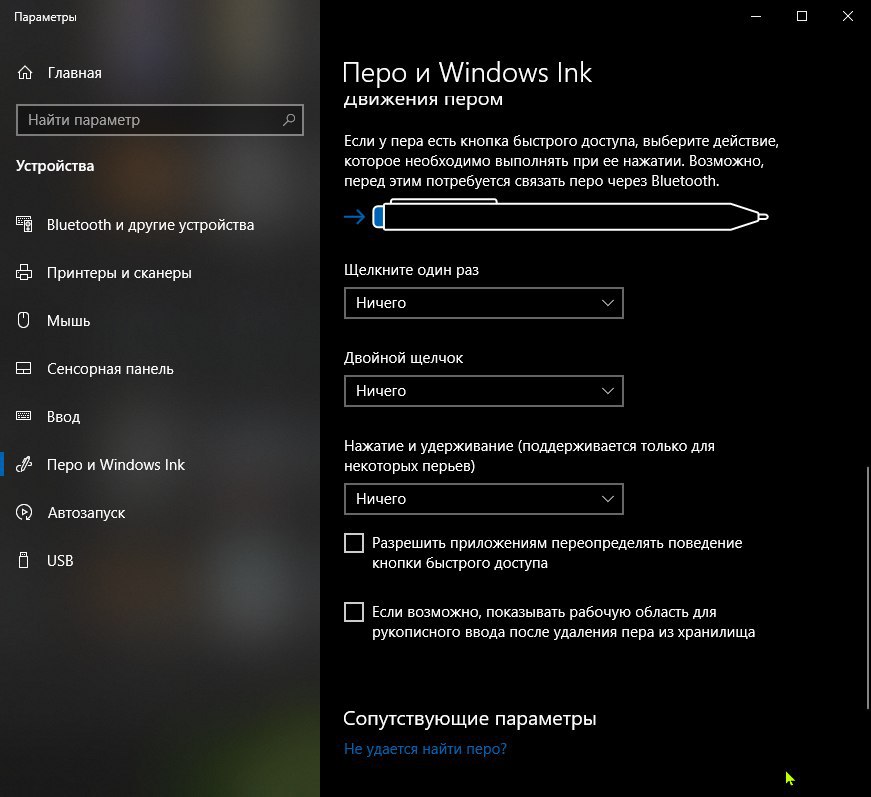Click the Не удается найти перо? link
Image resolution: width=871 pixels, height=797 pixels.
426,749
